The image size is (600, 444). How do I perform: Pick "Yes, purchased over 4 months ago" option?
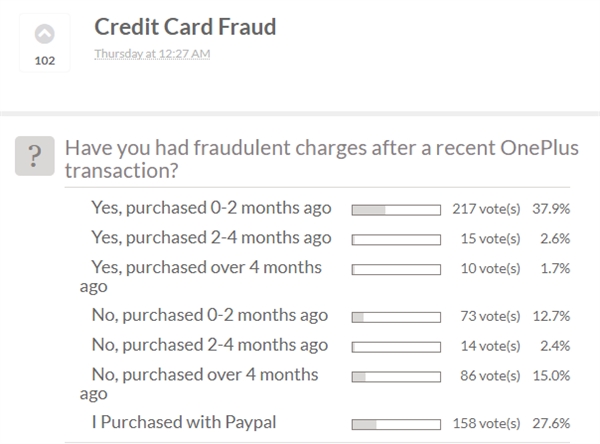206,267
